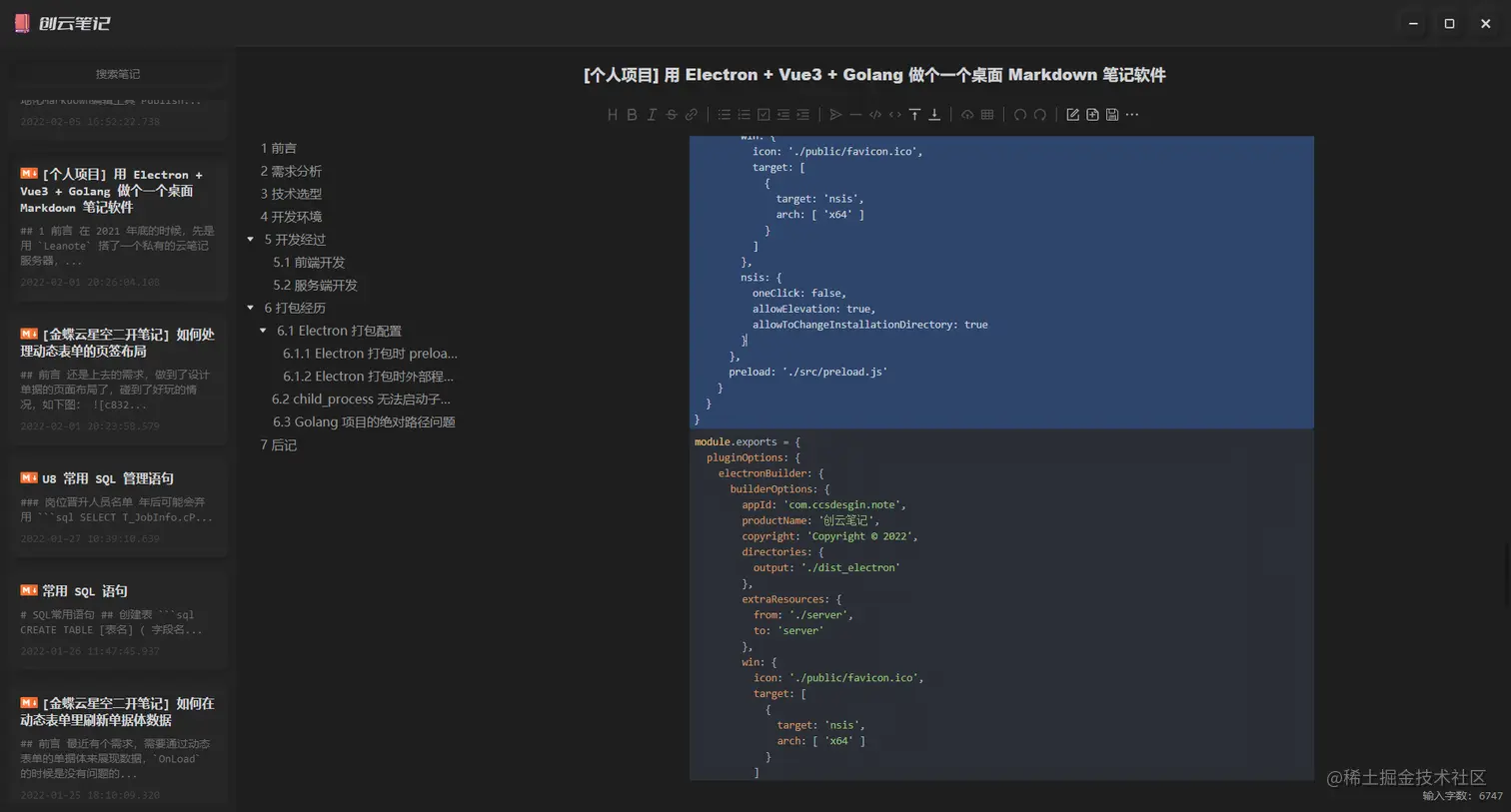Create a new note with the plus-page icon
1511x812 pixels.
1092,115
